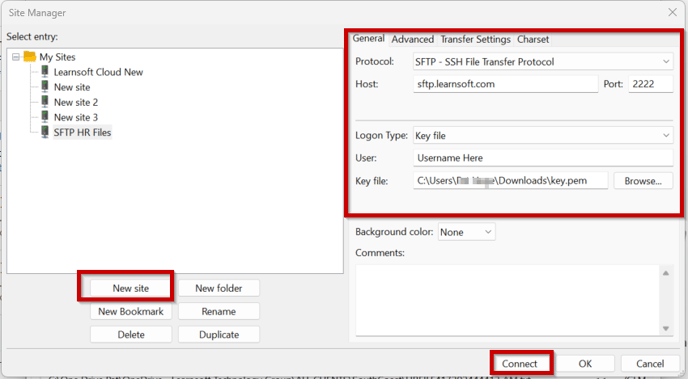The image size is (688, 379).
Task: Click the New folder button
Action: 219,288
